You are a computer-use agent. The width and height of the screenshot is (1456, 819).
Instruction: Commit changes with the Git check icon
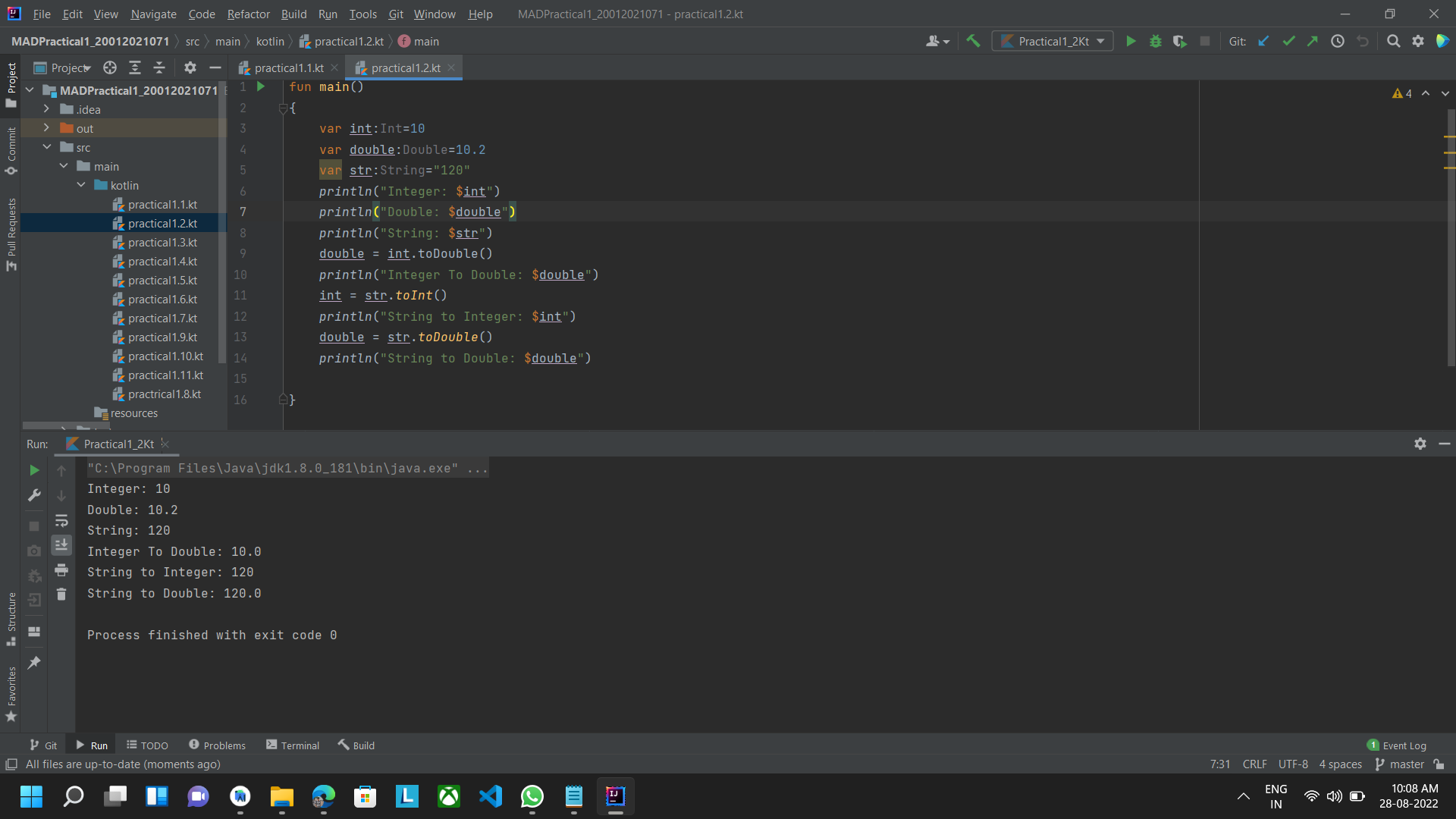(x=1288, y=41)
